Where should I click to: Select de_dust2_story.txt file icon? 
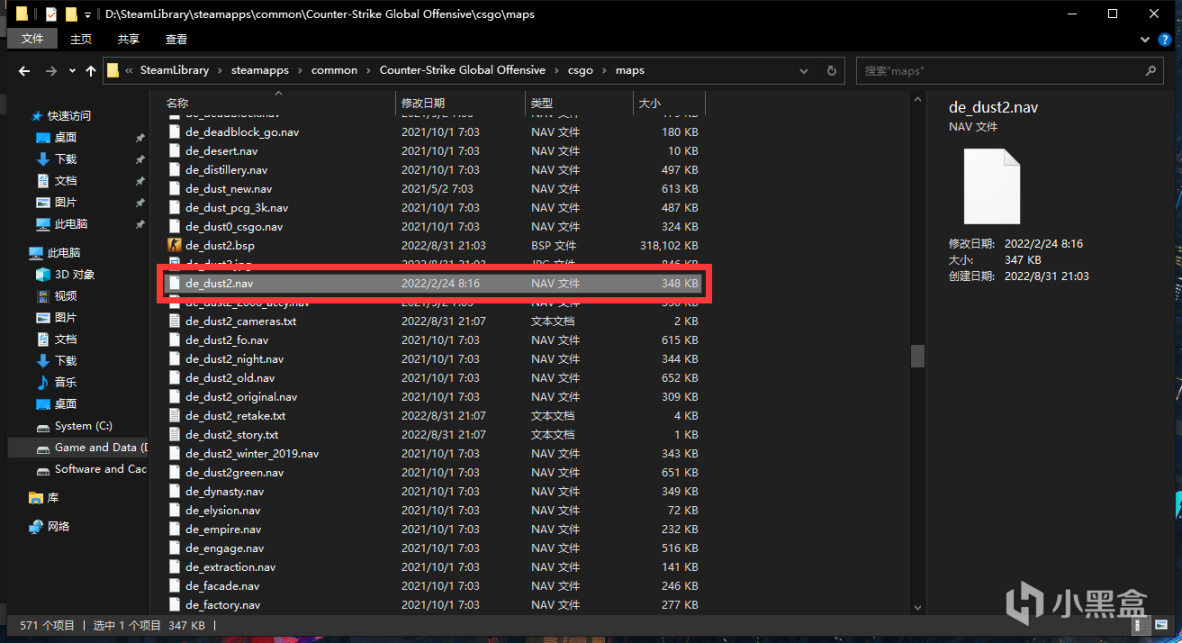pos(174,434)
